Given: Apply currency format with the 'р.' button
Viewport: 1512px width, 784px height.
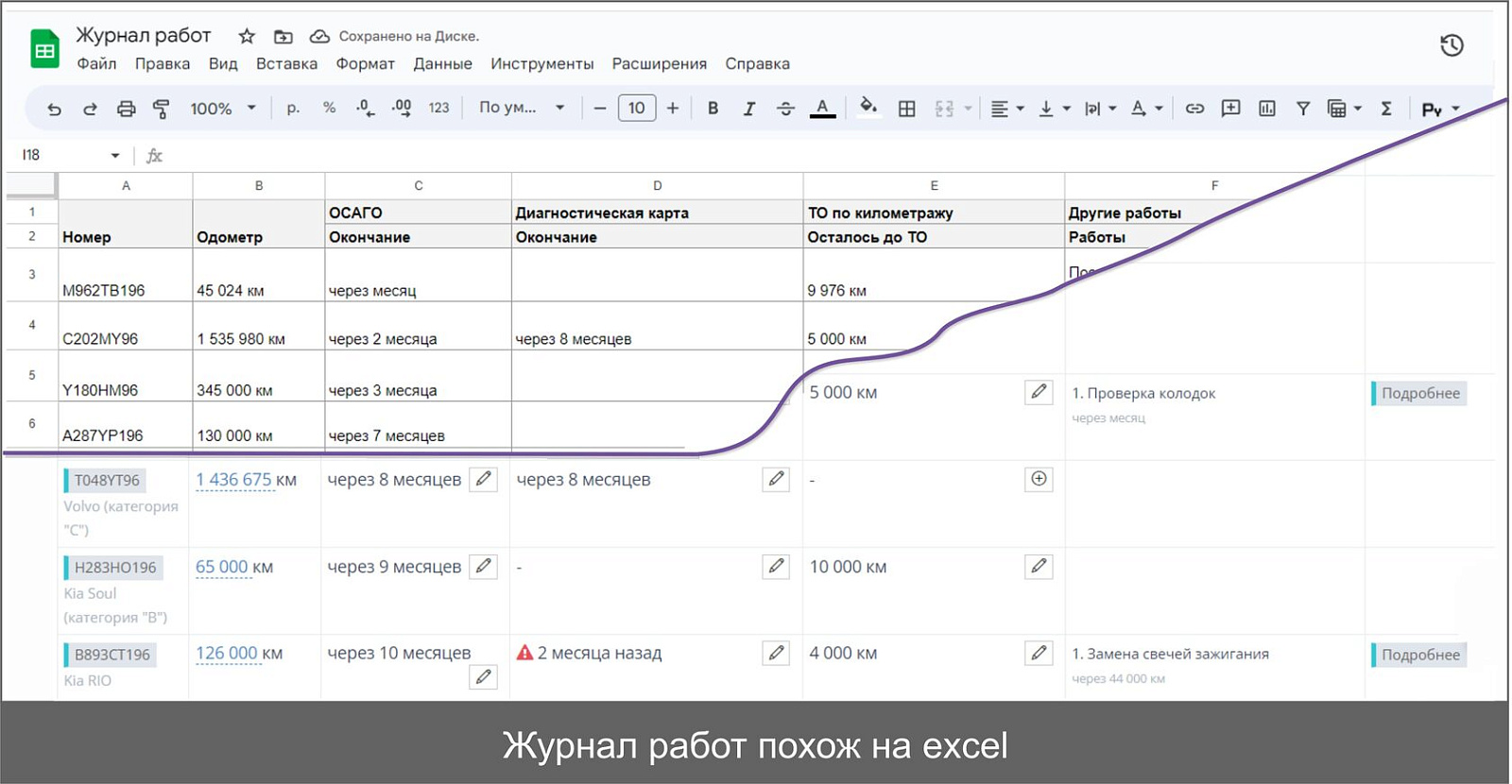Looking at the screenshot, I should coord(293,108).
